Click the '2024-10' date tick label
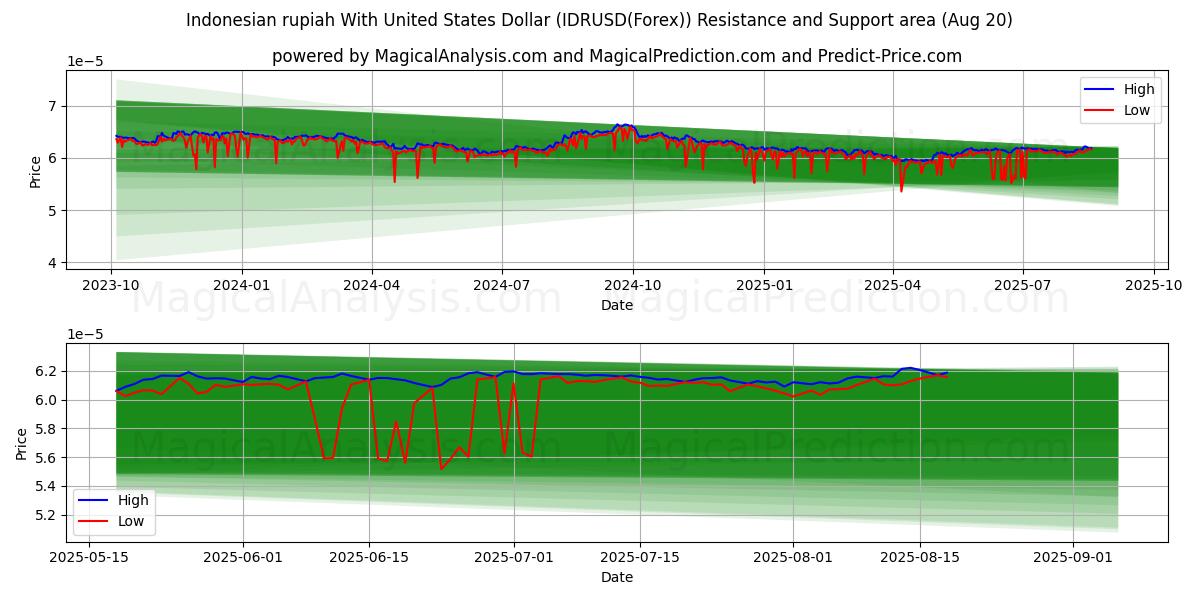Viewport: 1200px width, 600px height. (x=633, y=284)
